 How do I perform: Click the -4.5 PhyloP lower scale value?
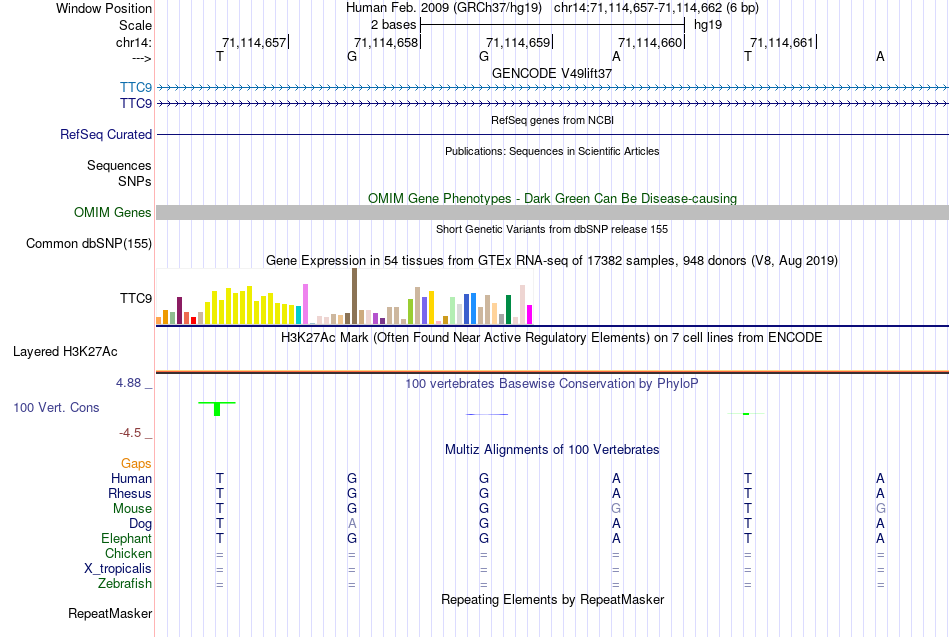[130, 433]
